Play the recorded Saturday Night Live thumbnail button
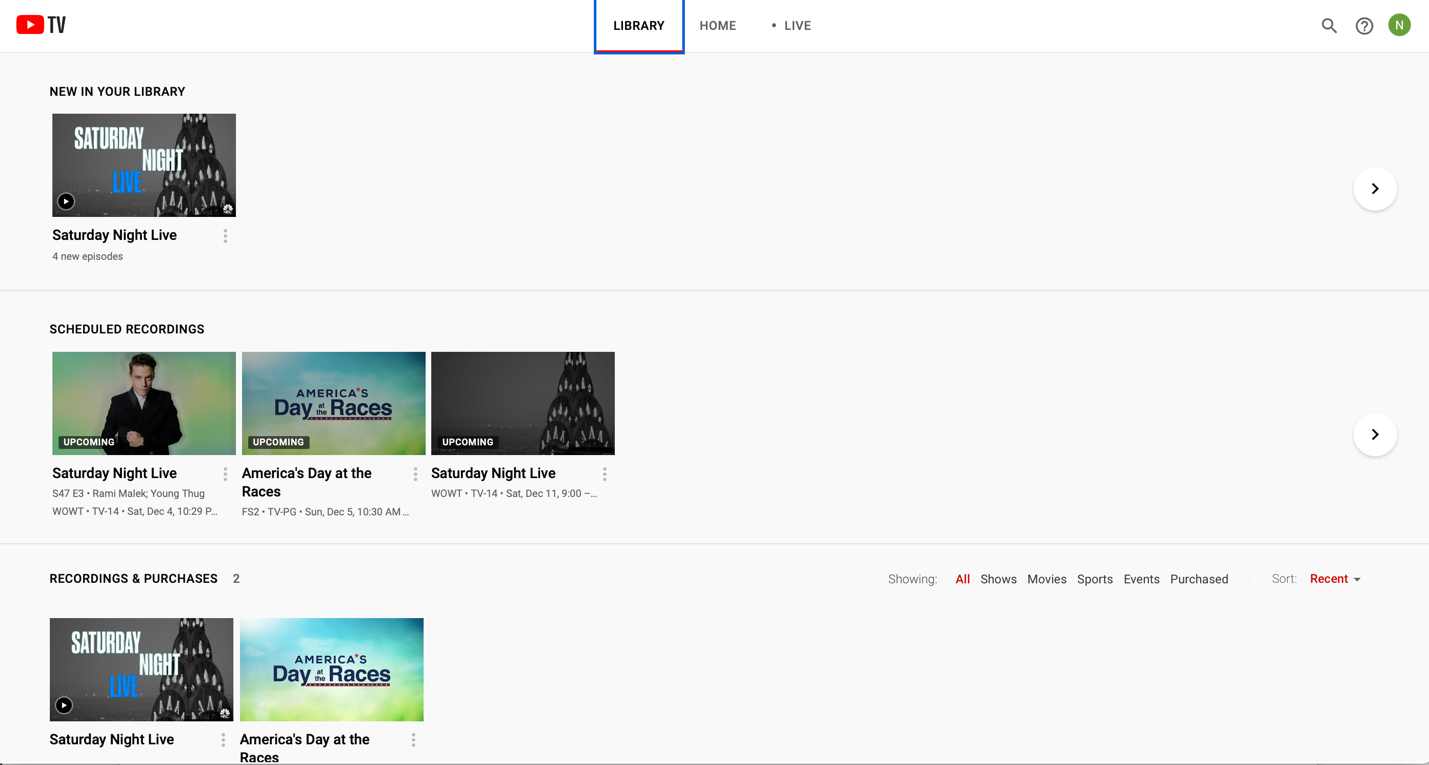Screen dimensions: 1429x765 pos(64,705)
